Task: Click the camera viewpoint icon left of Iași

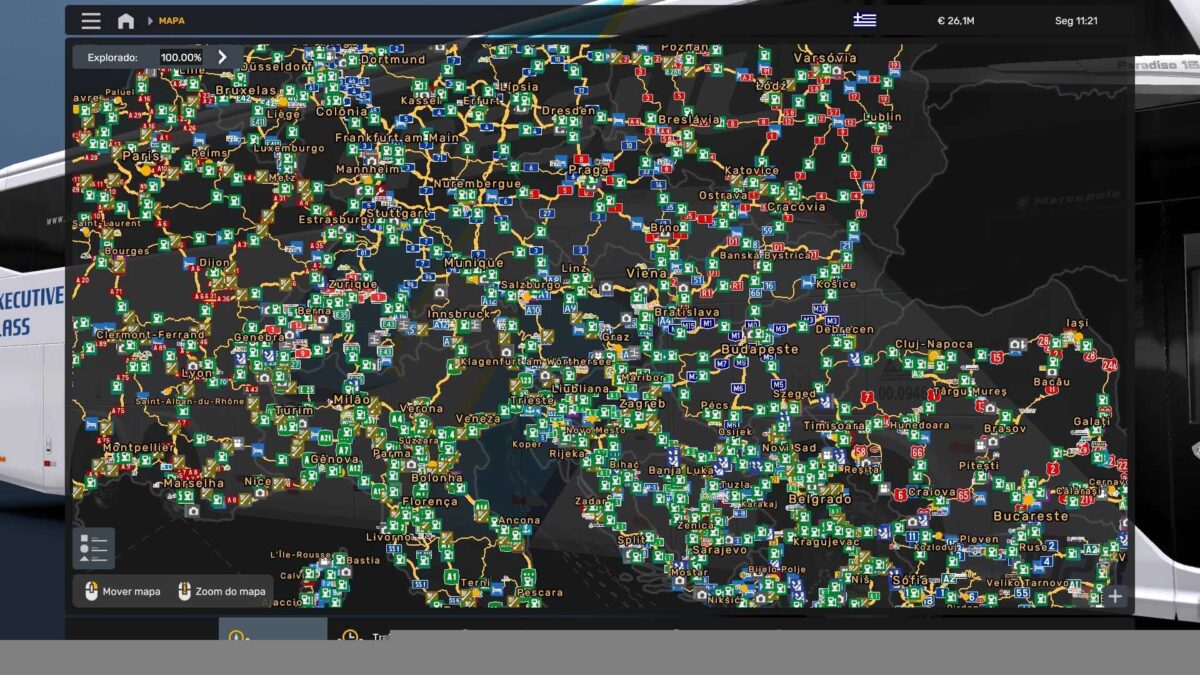Action: tap(1017, 344)
